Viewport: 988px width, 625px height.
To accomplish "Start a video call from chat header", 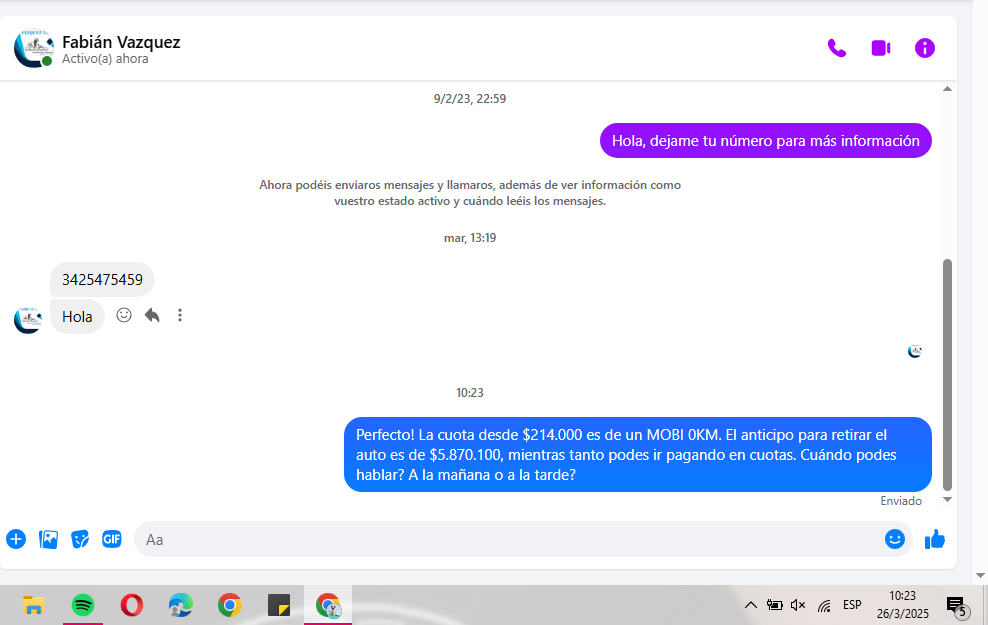I will [x=880, y=48].
